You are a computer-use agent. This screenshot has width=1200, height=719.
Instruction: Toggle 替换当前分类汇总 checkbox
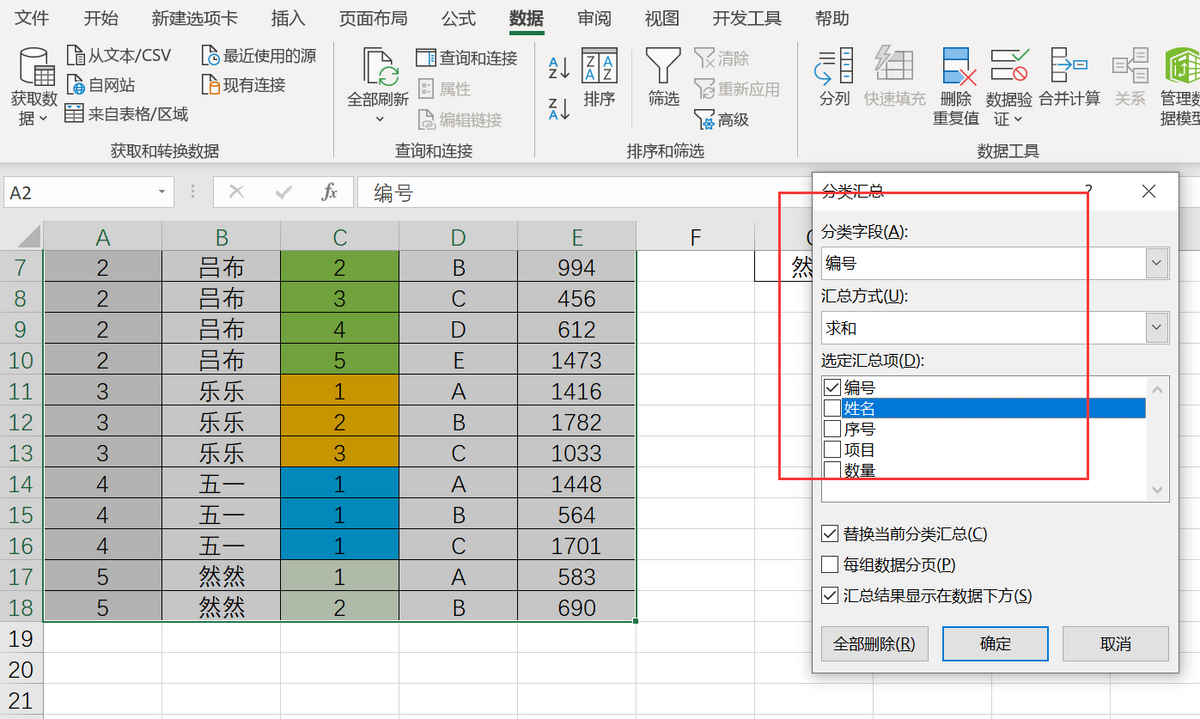point(829,534)
